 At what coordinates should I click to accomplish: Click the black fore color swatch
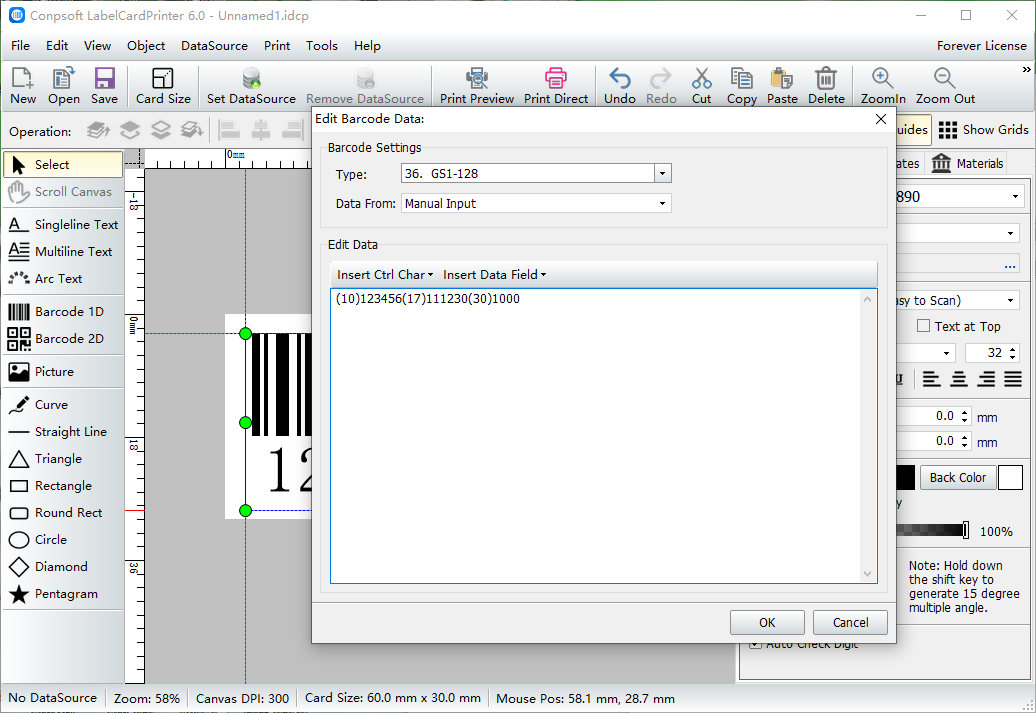click(906, 478)
